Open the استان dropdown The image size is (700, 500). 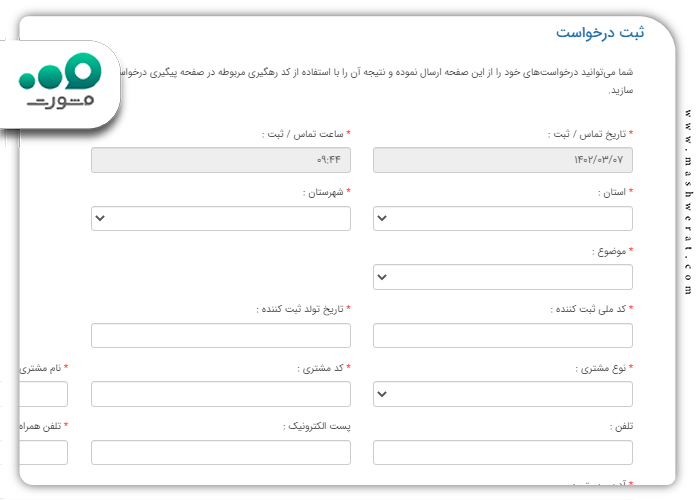click(503, 218)
